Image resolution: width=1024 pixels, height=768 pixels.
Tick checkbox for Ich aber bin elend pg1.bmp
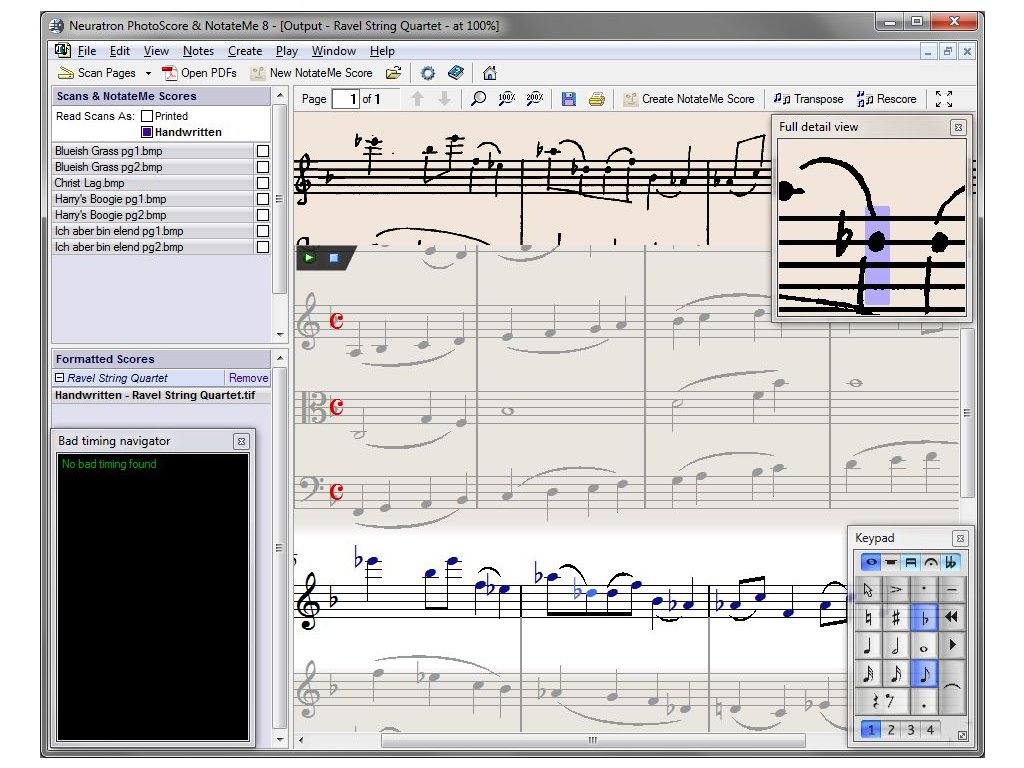(263, 231)
